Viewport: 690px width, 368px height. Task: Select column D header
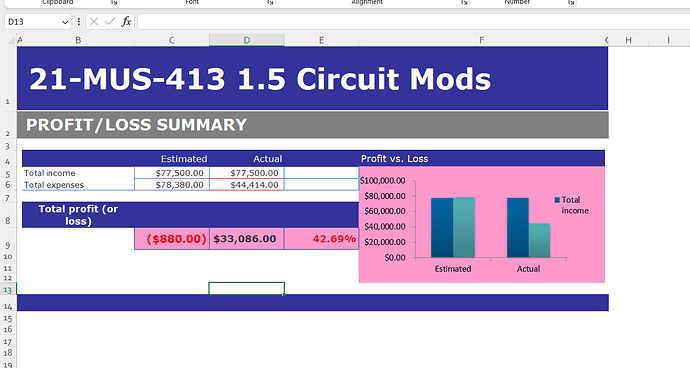246,40
